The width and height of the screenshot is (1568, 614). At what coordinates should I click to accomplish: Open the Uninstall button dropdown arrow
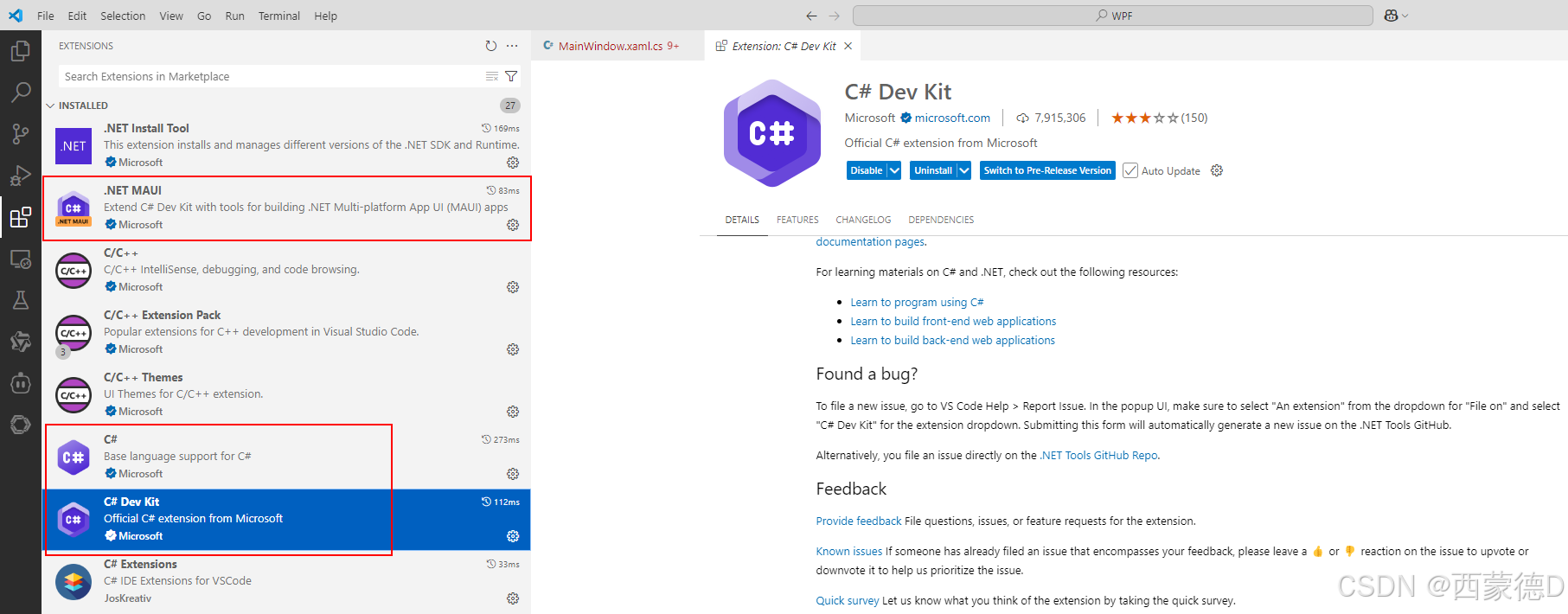pos(963,170)
